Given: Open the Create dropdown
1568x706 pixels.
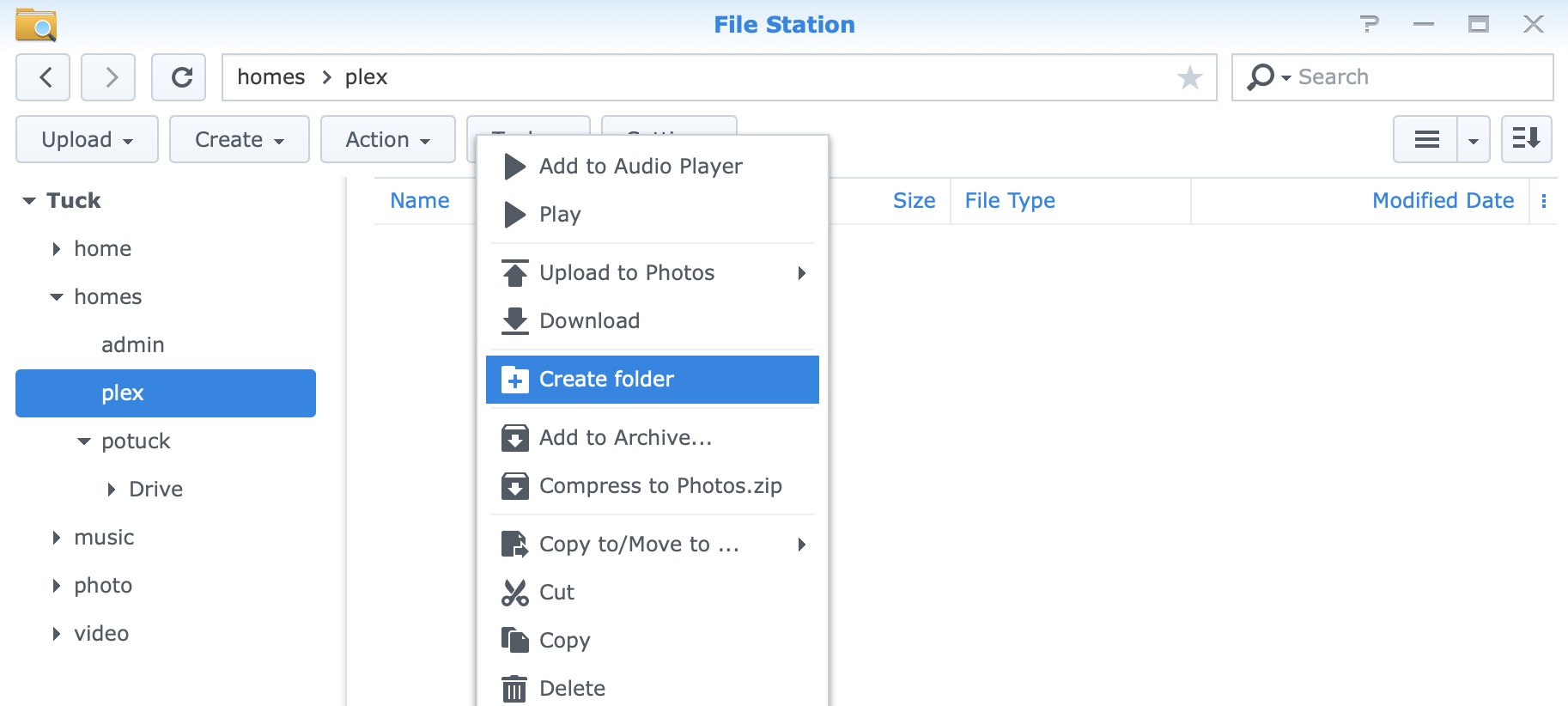Looking at the screenshot, I should (239, 139).
